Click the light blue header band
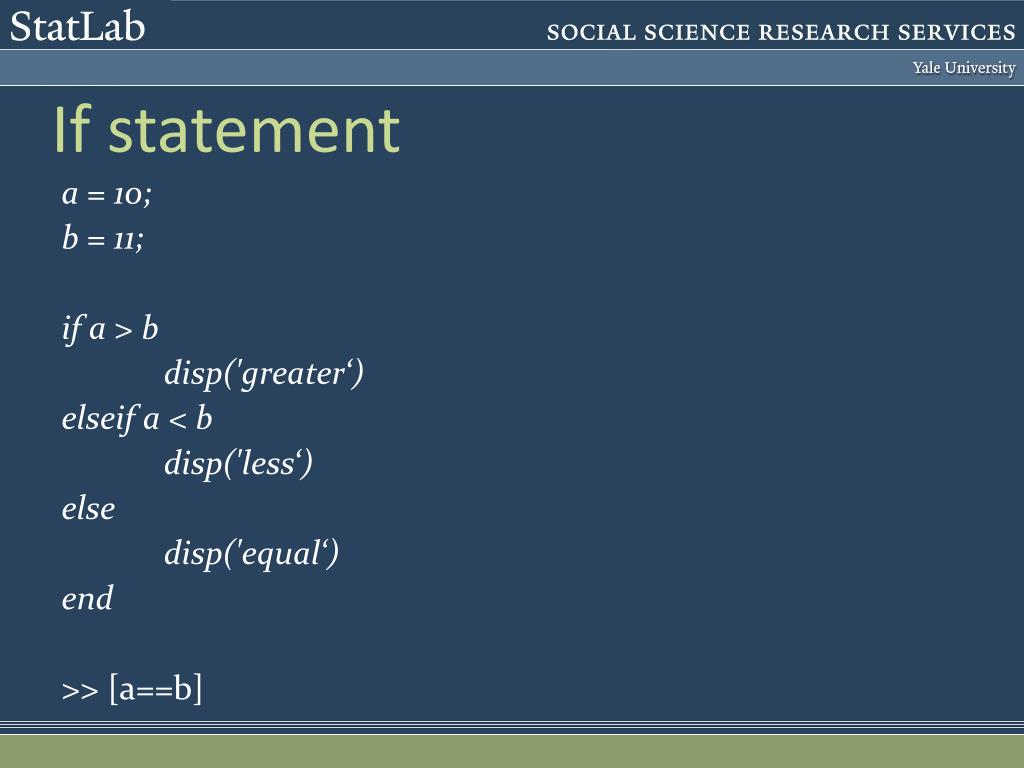The image size is (1024, 768). (x=512, y=67)
